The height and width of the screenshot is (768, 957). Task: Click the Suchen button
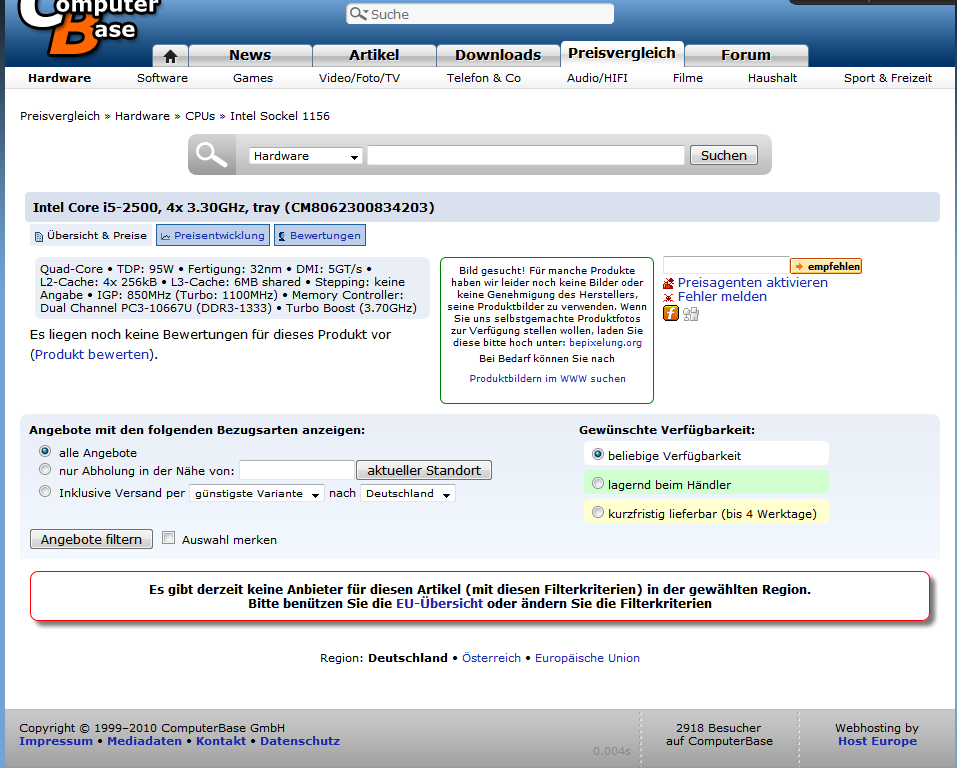click(724, 155)
